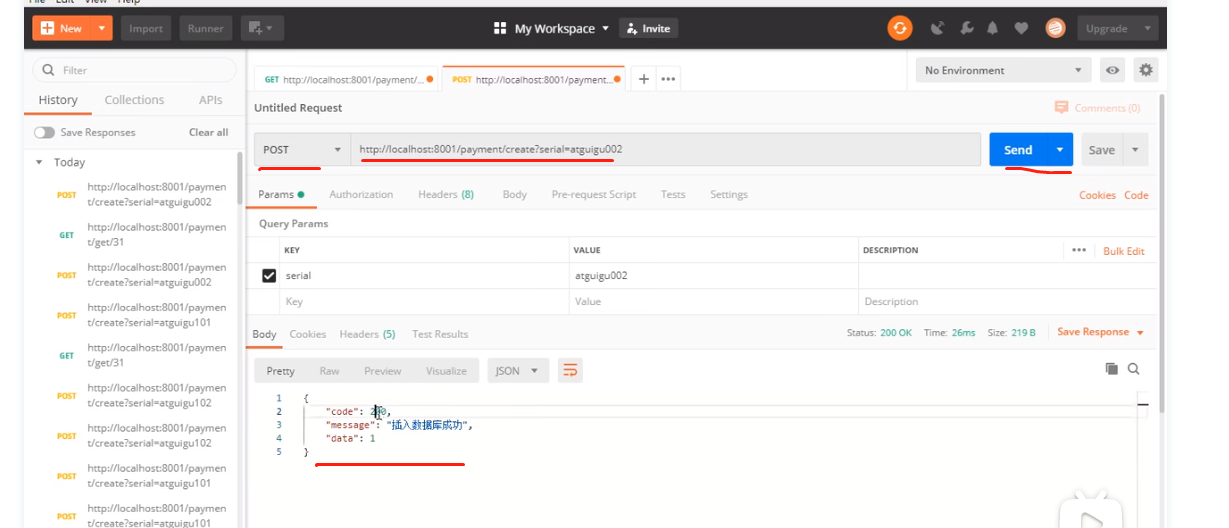Open the request Body tab
This screenshot has width=1229, height=528.
[x=515, y=194]
